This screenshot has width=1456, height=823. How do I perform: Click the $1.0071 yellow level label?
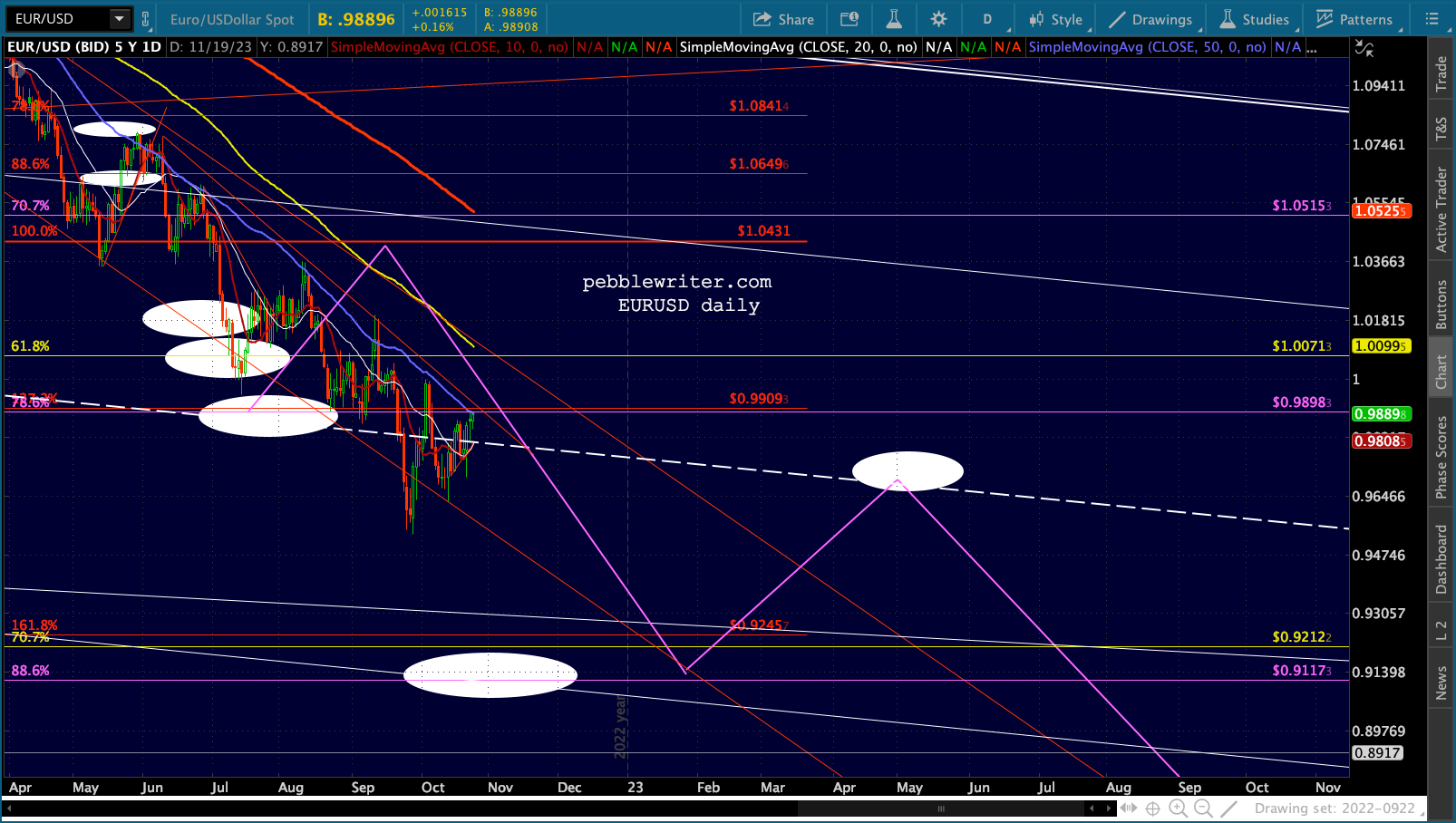click(x=1302, y=346)
